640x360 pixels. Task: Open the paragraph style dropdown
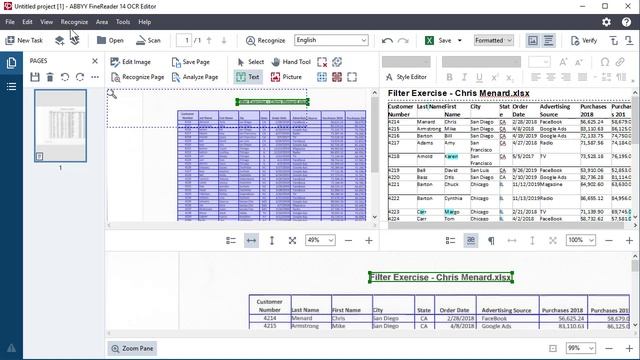tap(406, 62)
